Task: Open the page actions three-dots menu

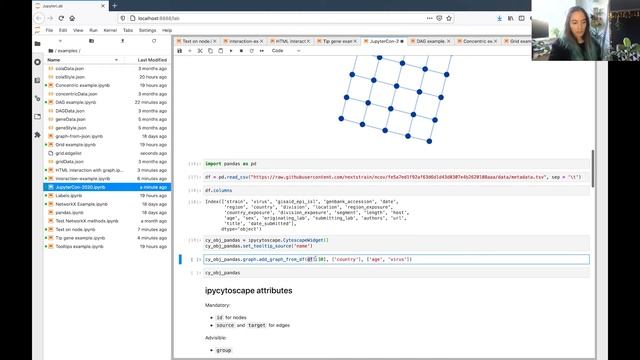Action: 429,18
